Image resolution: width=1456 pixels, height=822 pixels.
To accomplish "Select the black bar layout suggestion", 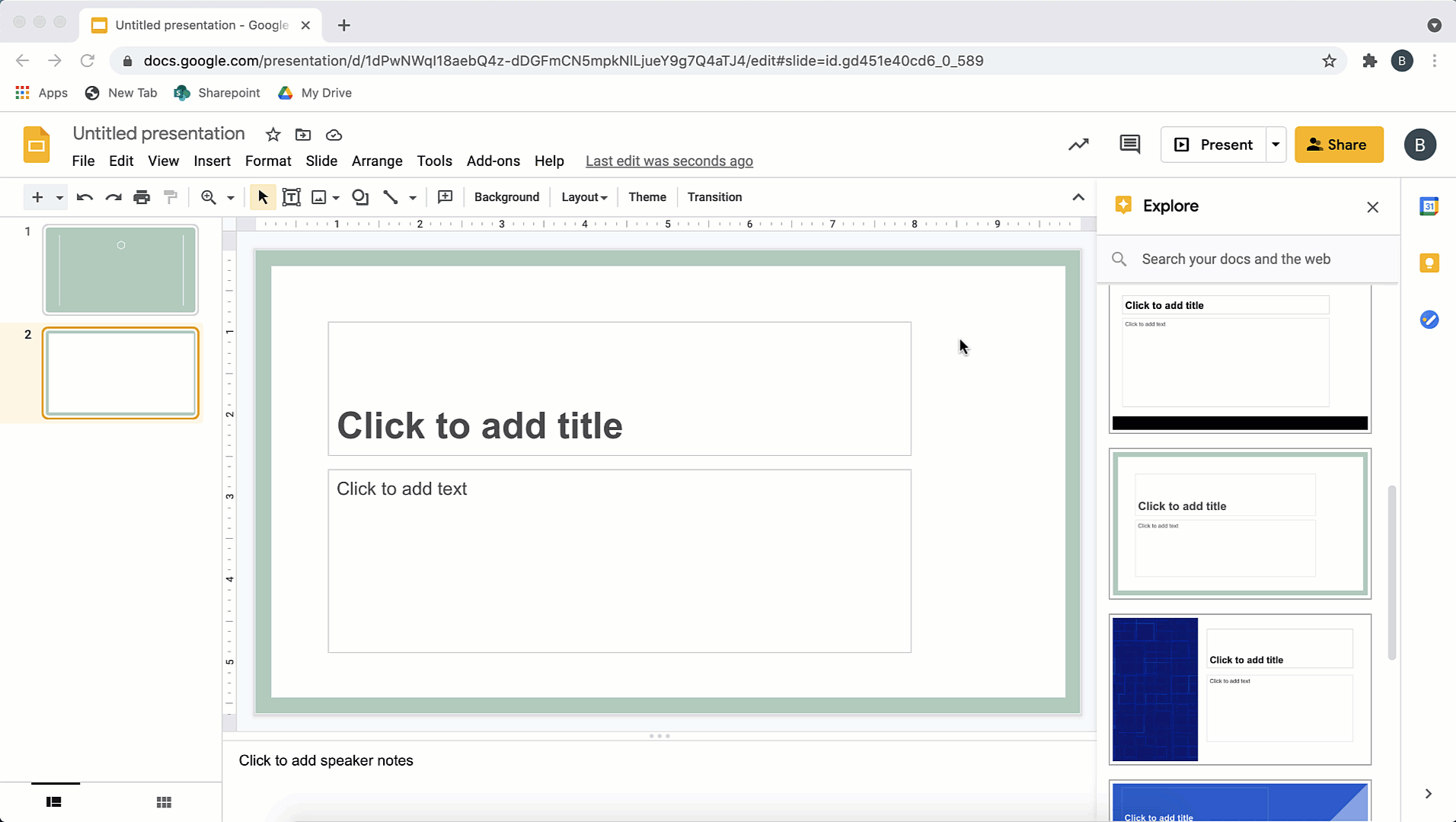I will [x=1240, y=359].
